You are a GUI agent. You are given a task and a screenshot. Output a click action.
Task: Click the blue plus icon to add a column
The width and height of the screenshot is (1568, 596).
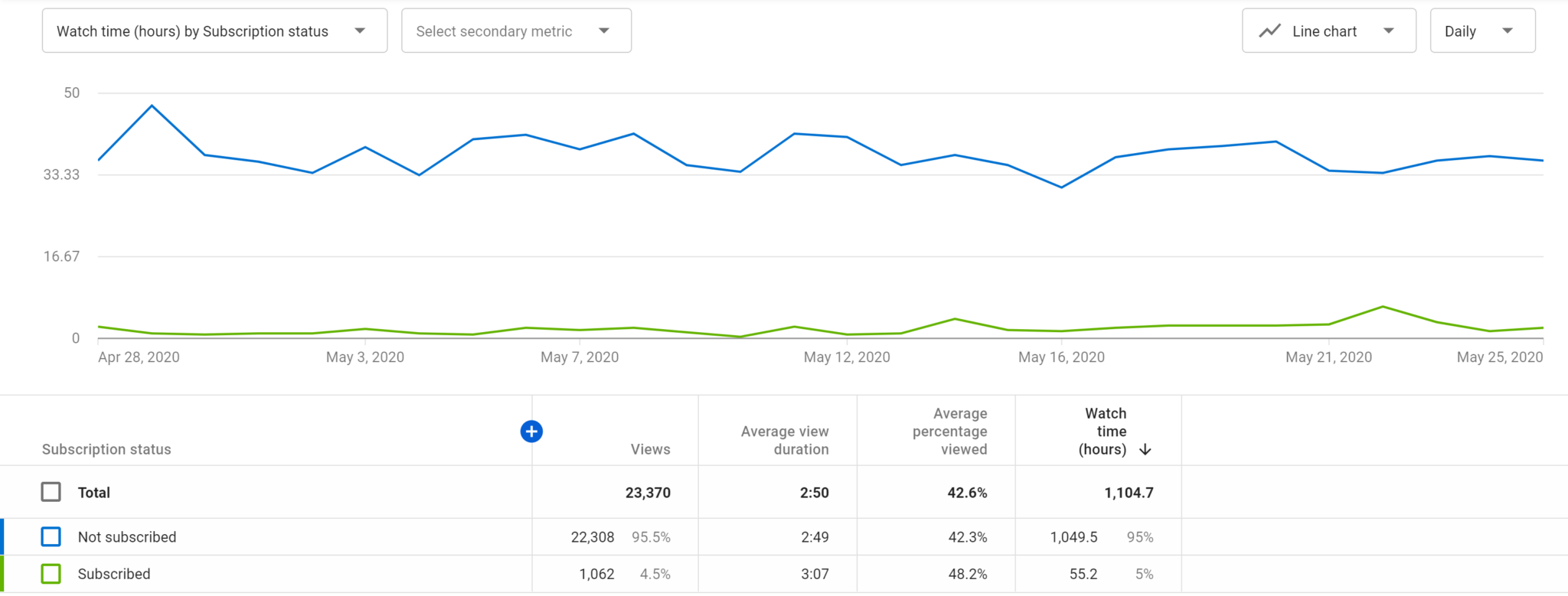(x=531, y=431)
